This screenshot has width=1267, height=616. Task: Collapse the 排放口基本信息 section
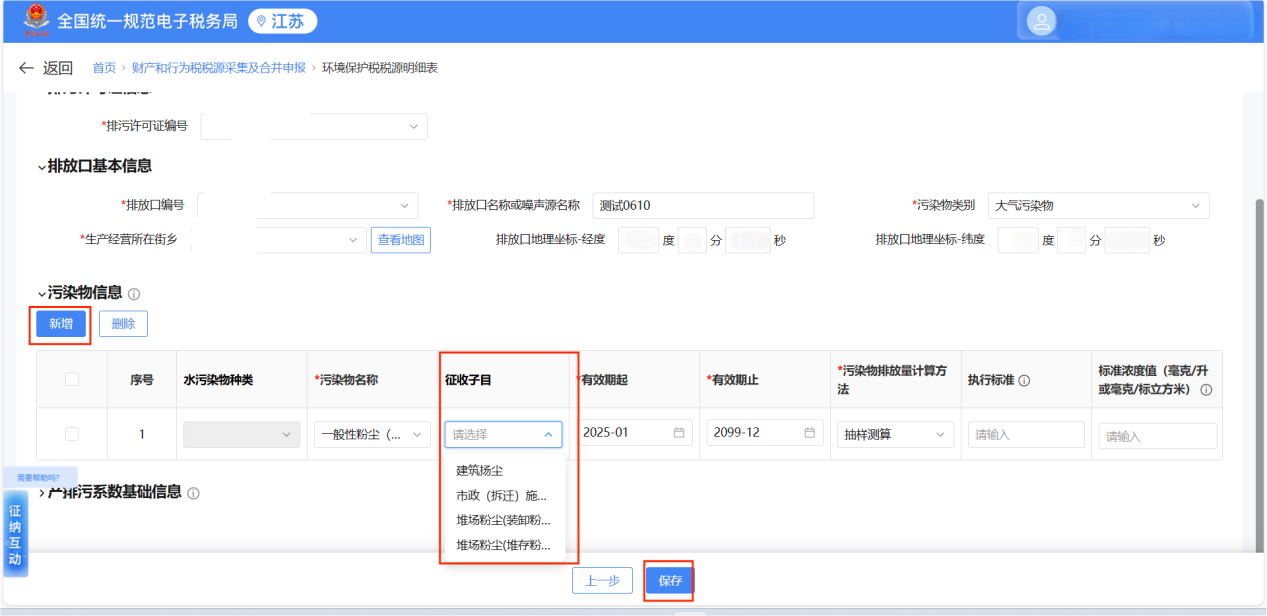42,167
